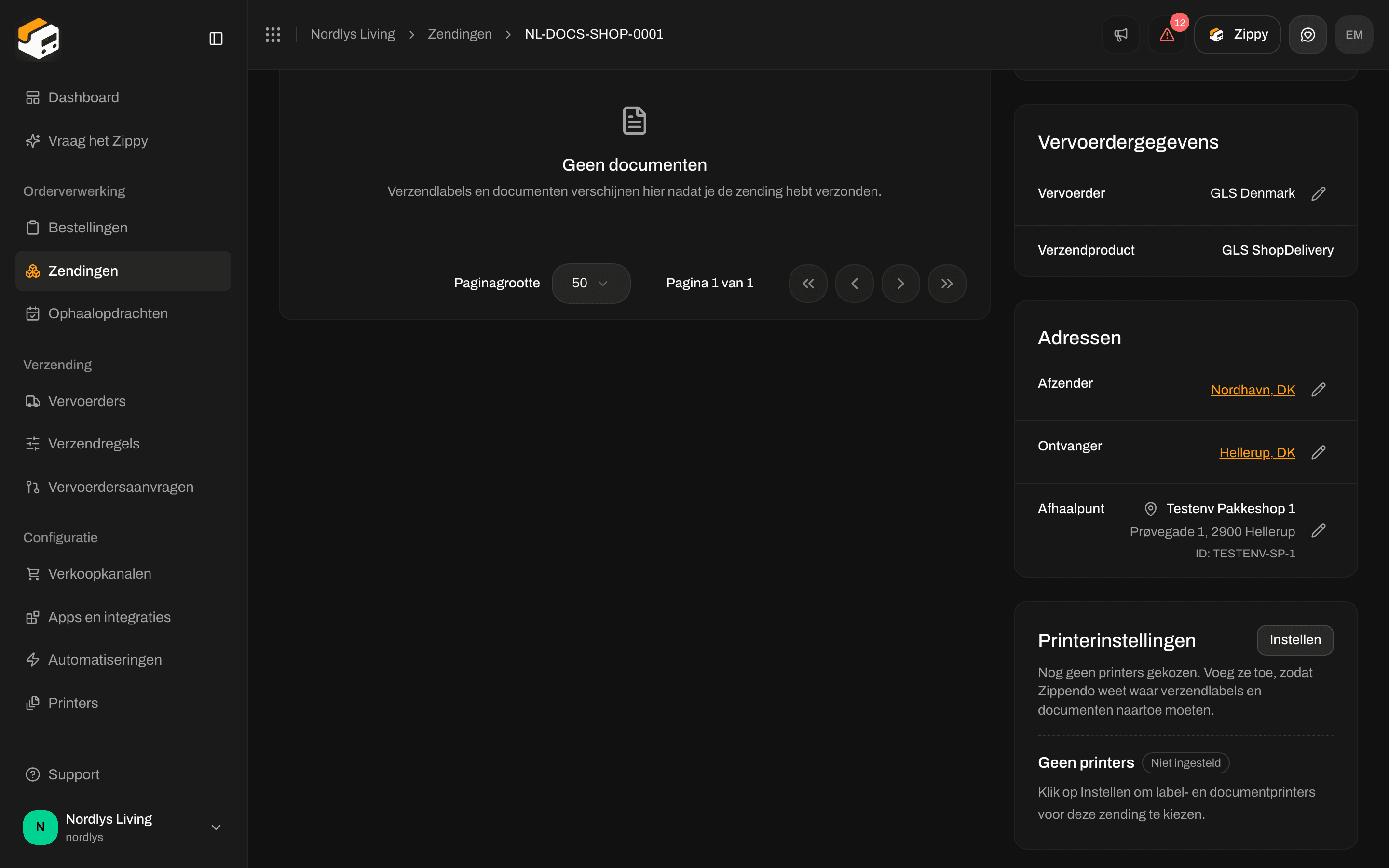This screenshot has width=1389, height=868.
Task: Open alerts warning icon with 12 badge
Action: (x=1167, y=34)
